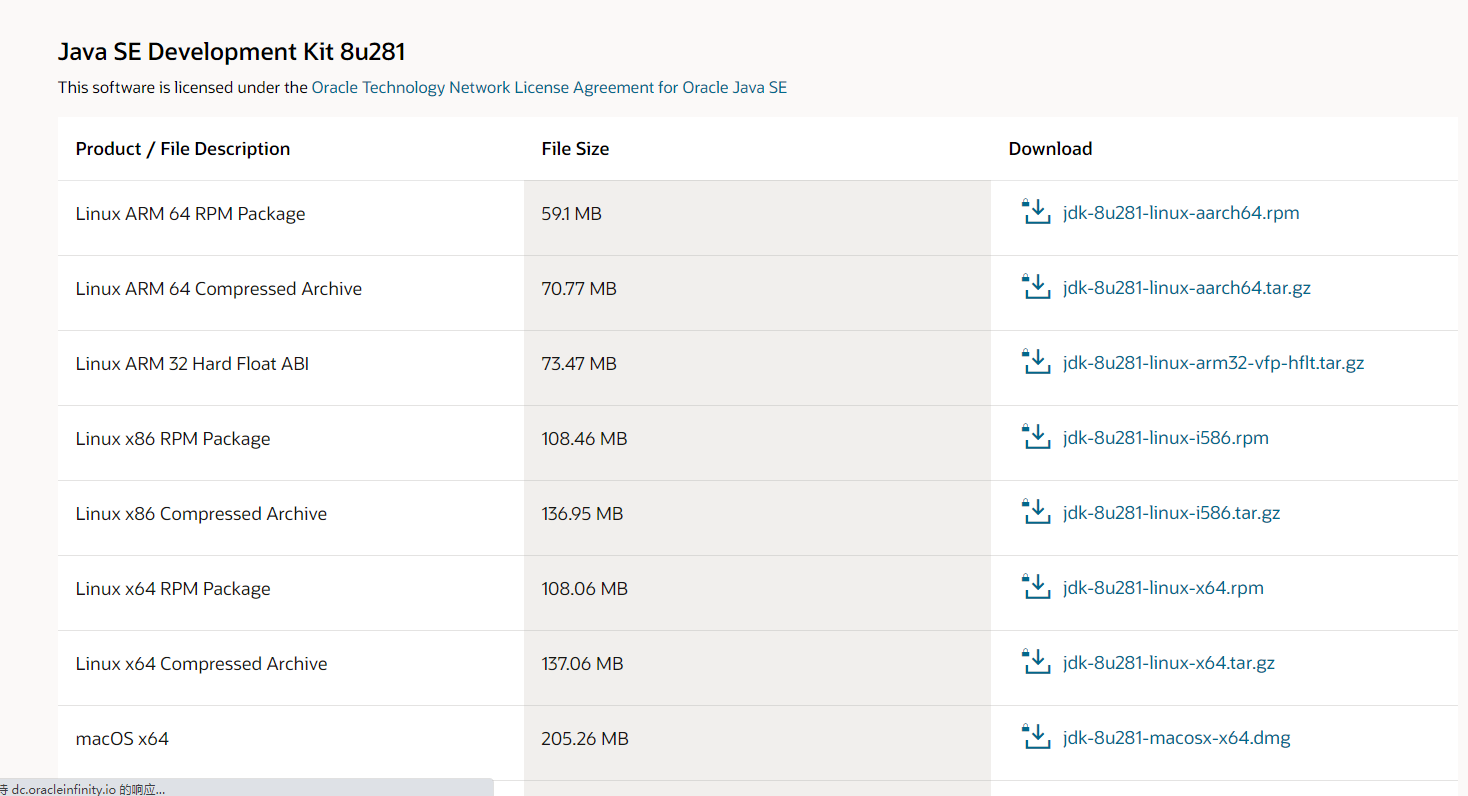
Task: Click download icon for arm32-vfp-hflt archive
Action: coord(1036,362)
